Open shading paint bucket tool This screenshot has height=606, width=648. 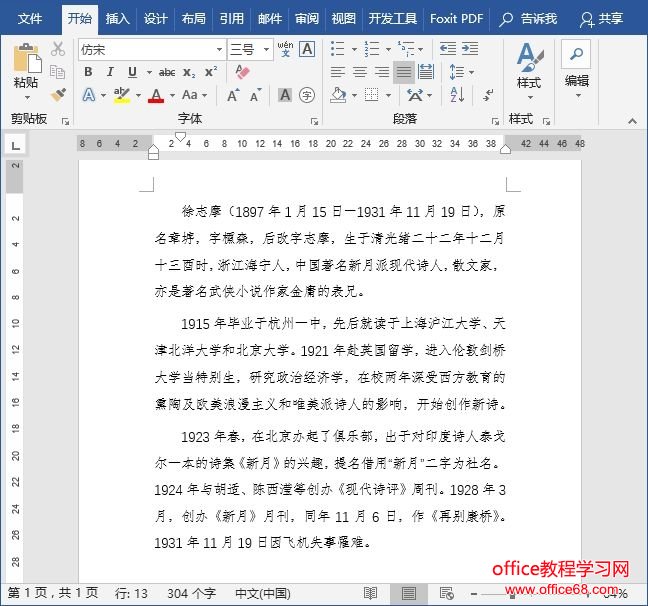[338, 95]
